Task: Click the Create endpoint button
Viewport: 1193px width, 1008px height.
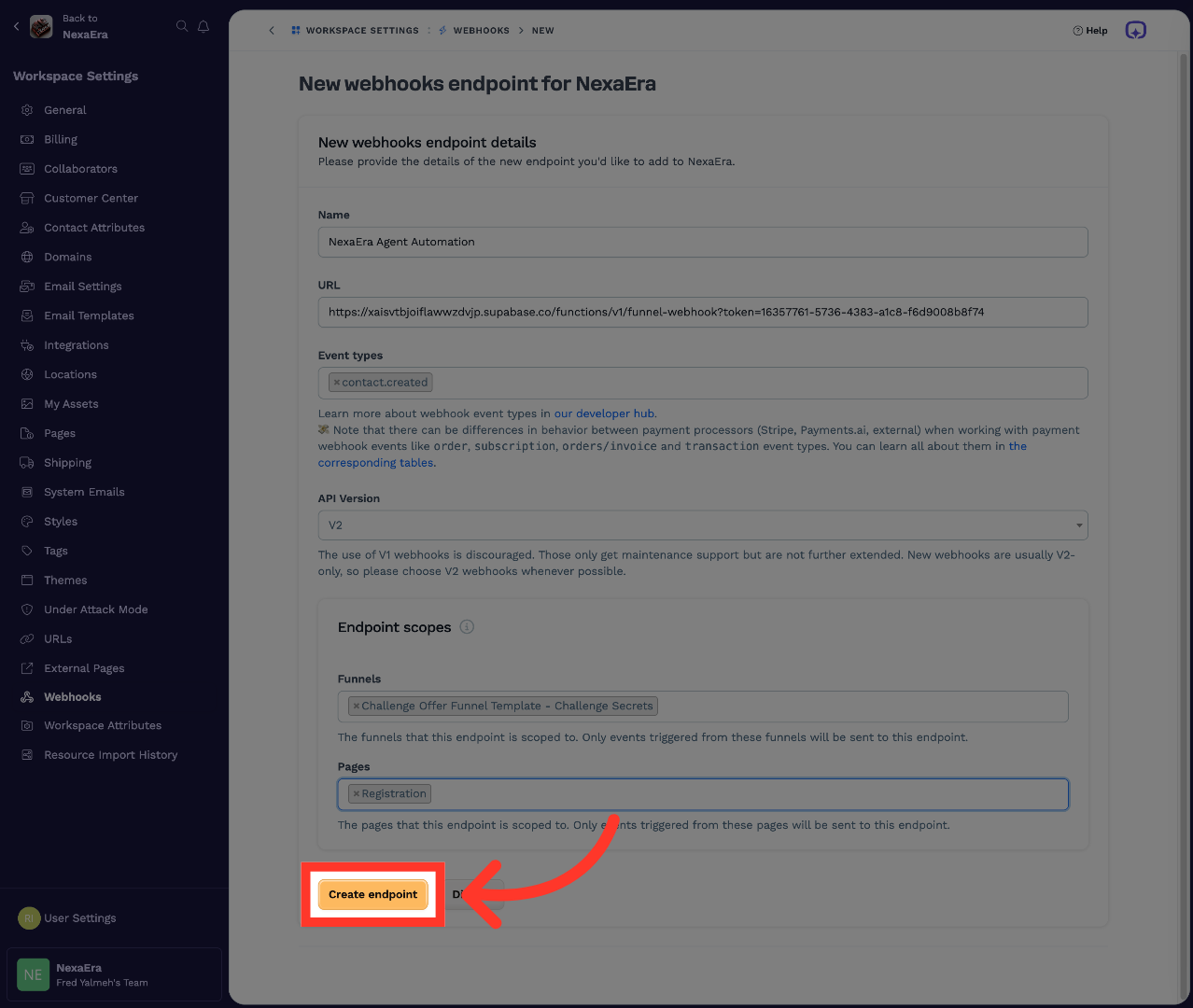Action: (x=372, y=894)
